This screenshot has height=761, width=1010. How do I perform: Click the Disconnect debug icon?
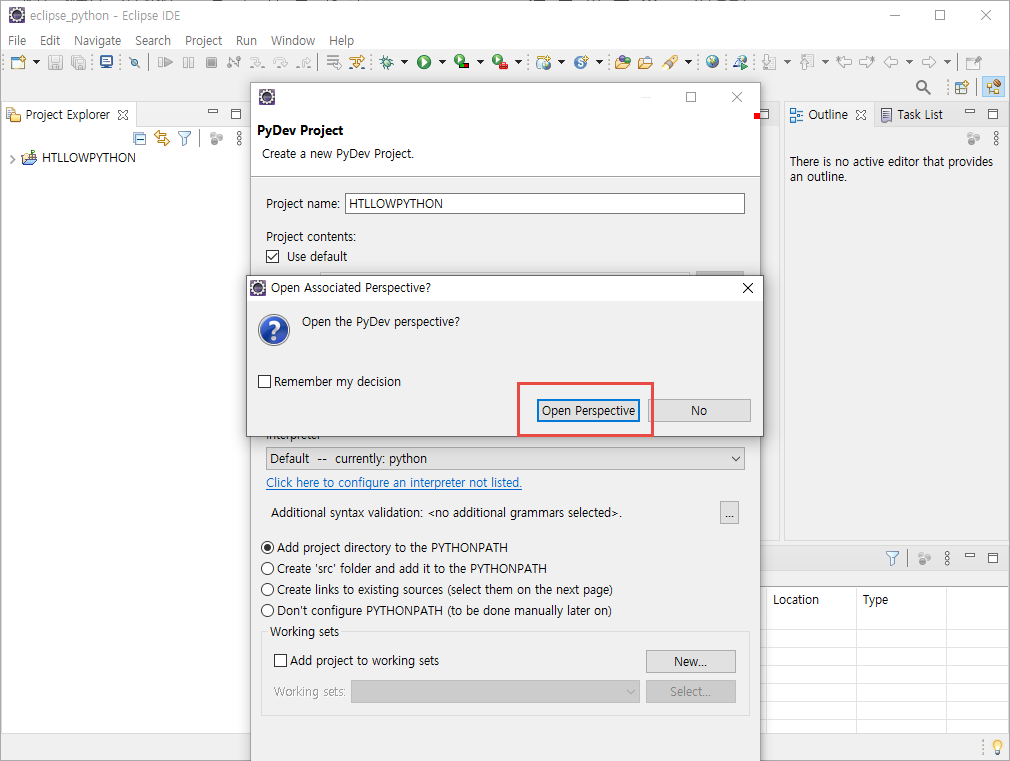[234, 63]
